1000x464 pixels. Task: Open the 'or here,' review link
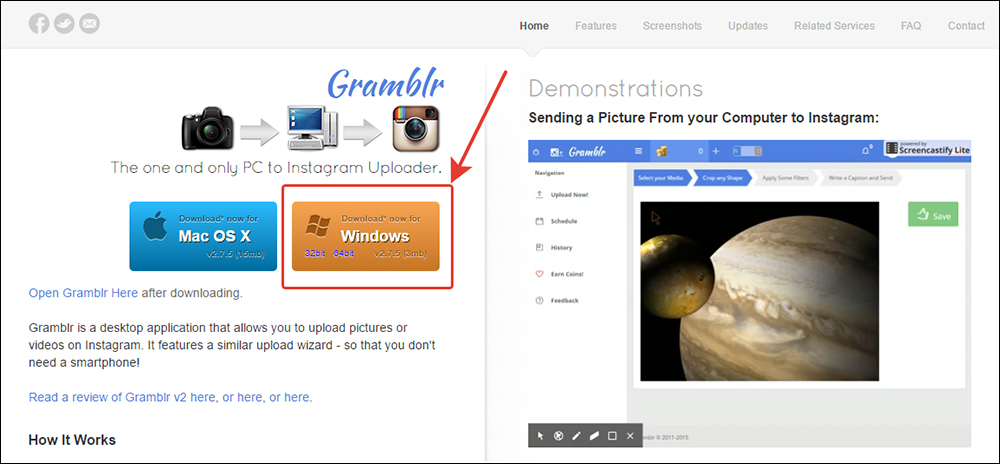point(242,397)
